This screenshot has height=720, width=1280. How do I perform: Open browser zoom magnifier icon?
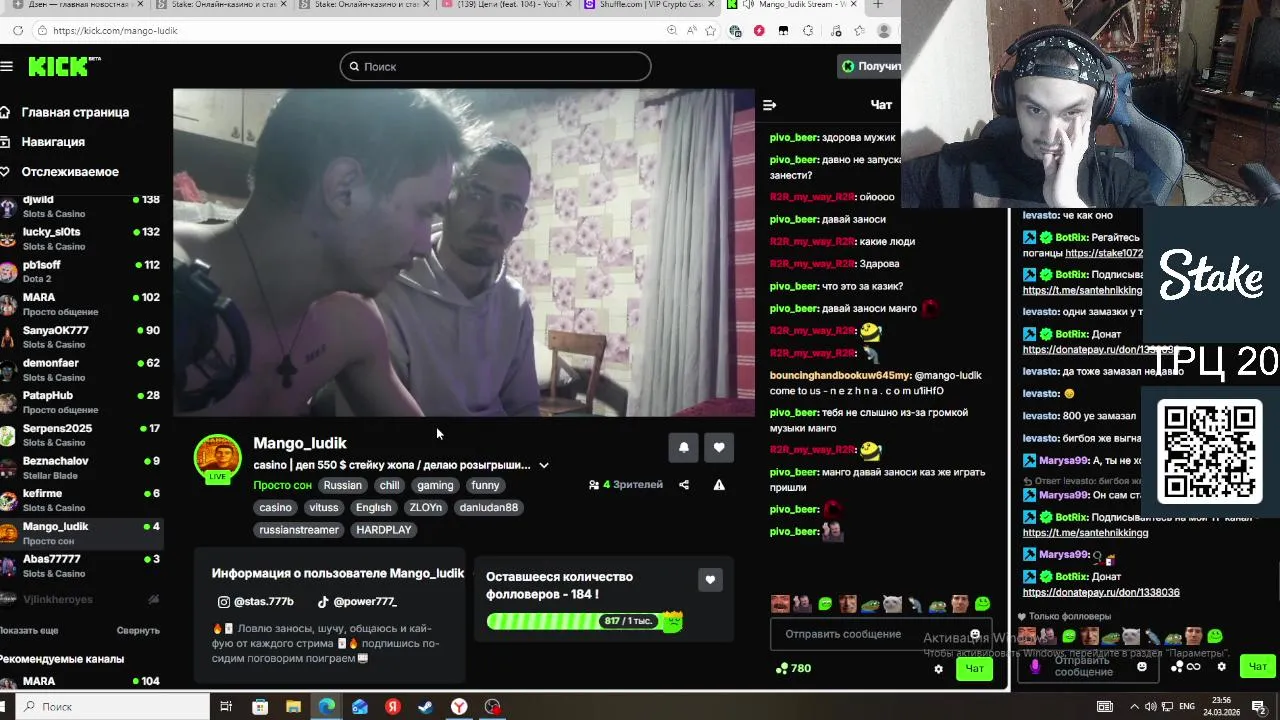coord(672,31)
